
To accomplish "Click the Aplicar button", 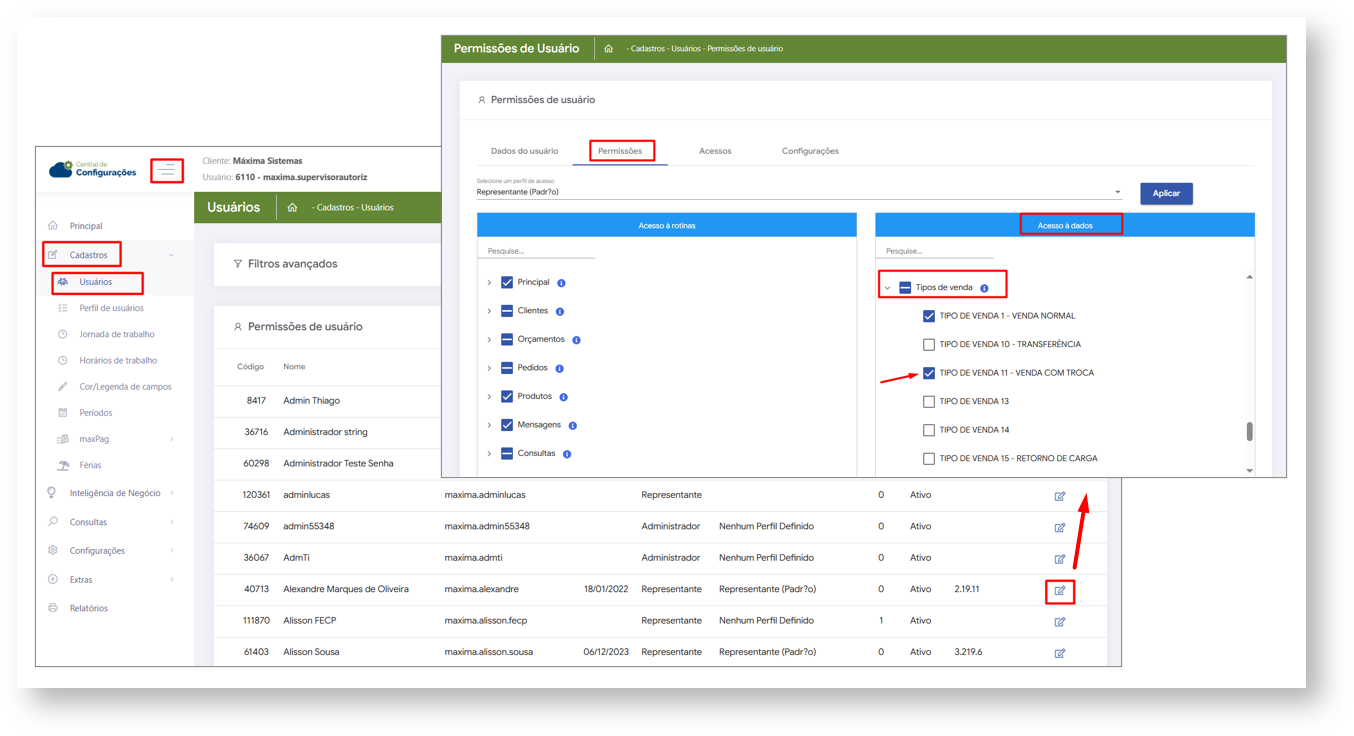I will click(1166, 193).
